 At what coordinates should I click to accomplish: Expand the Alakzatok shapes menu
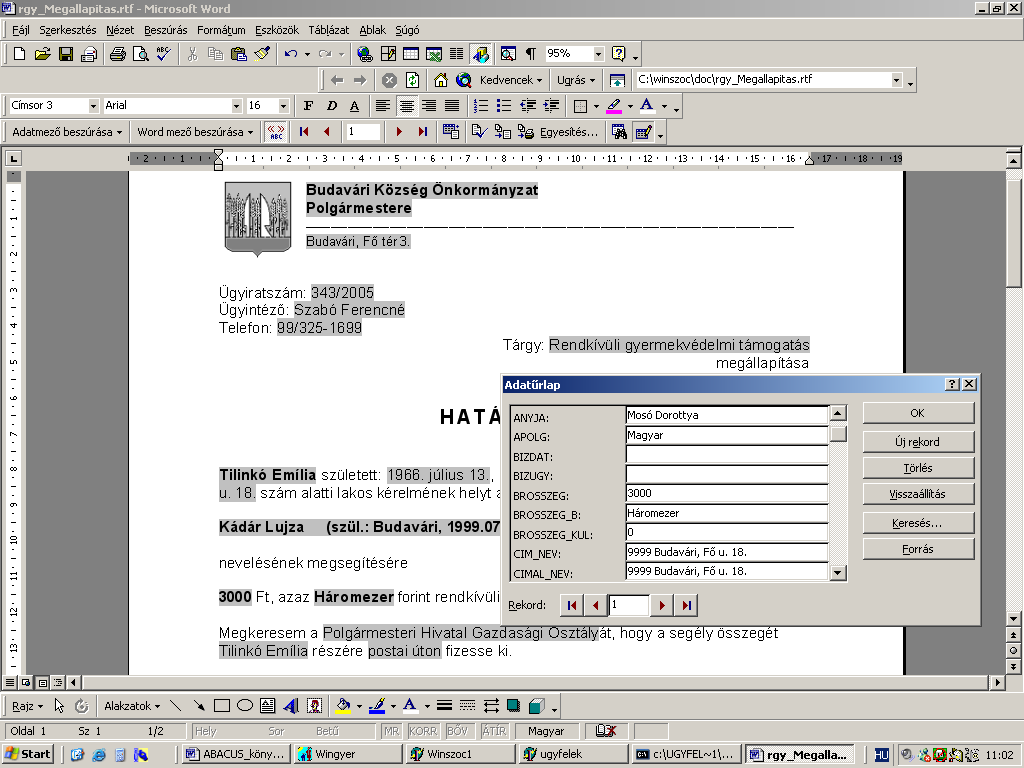(132, 706)
